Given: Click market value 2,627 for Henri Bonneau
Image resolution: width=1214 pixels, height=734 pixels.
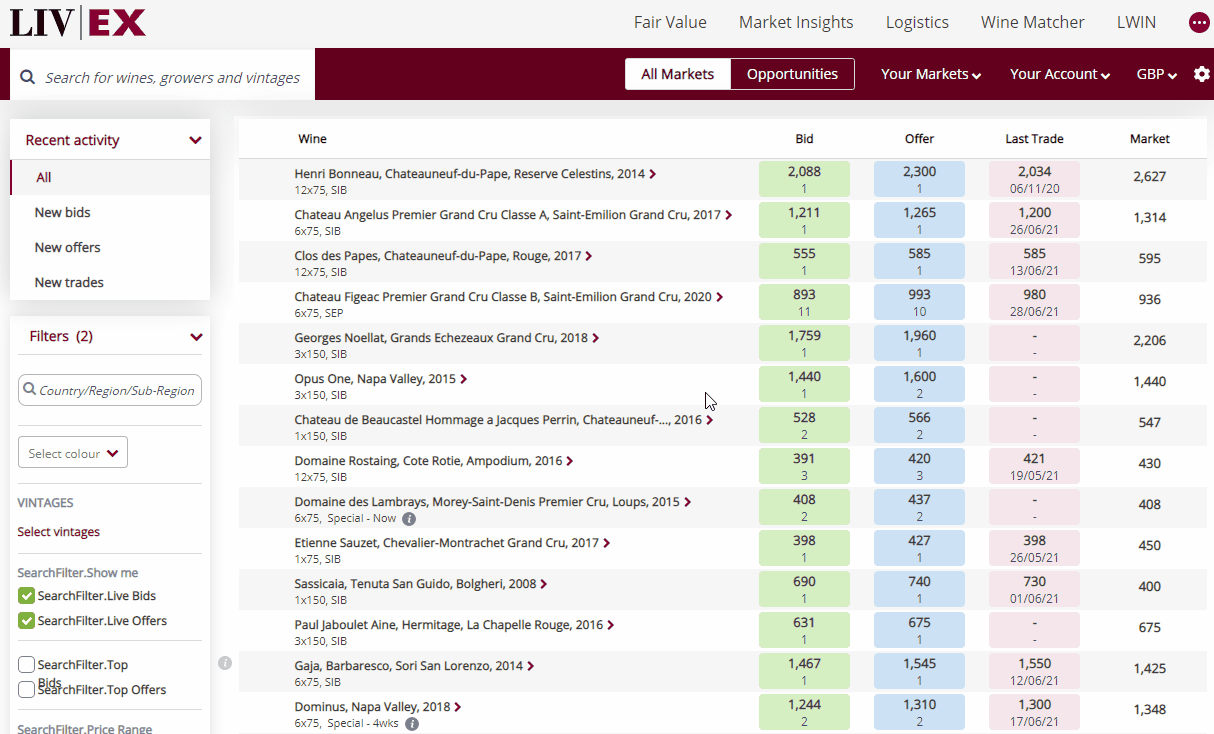Looking at the screenshot, I should [1150, 177].
